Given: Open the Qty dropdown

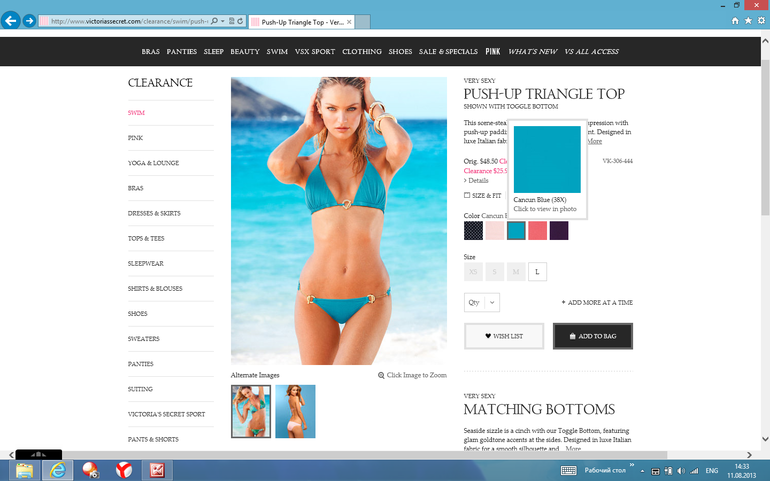Looking at the screenshot, I should click(x=482, y=303).
